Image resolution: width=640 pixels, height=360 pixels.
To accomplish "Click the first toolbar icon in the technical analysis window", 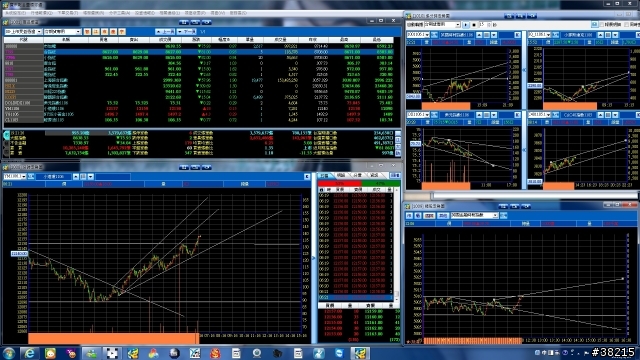I will coord(409,216).
